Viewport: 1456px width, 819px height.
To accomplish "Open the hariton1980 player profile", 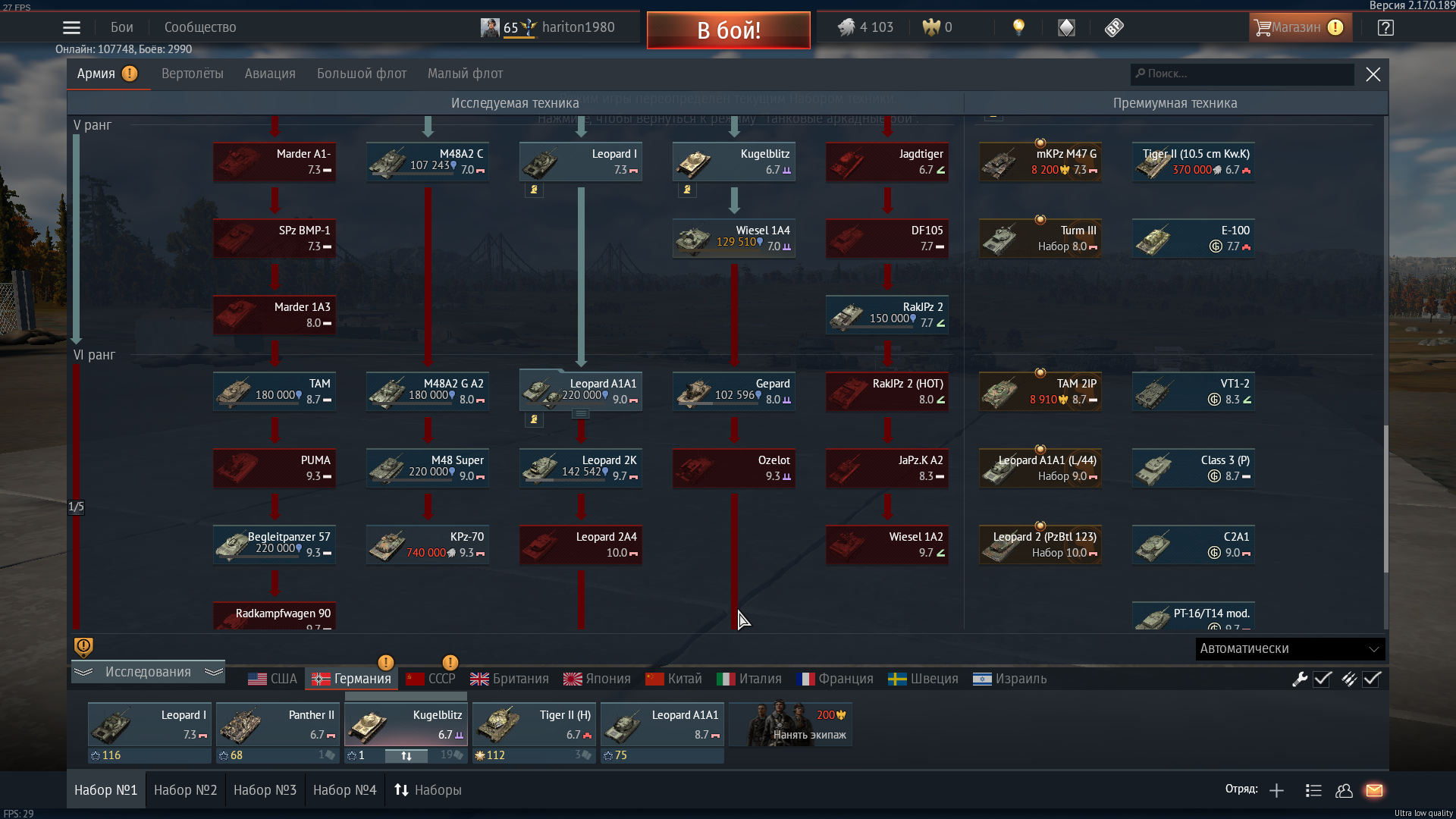I will click(548, 27).
